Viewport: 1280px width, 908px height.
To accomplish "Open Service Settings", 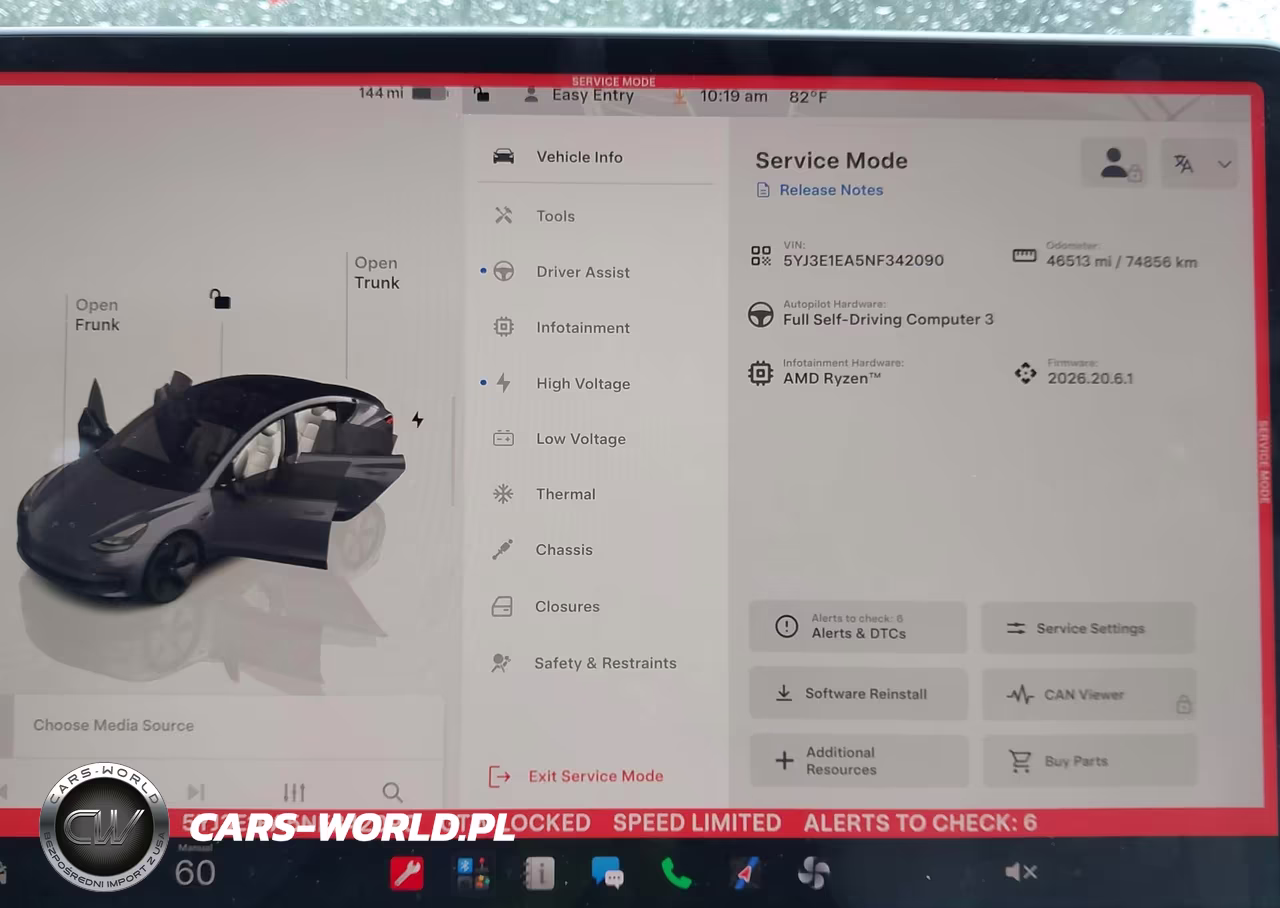I will pyautogui.click(x=1088, y=628).
